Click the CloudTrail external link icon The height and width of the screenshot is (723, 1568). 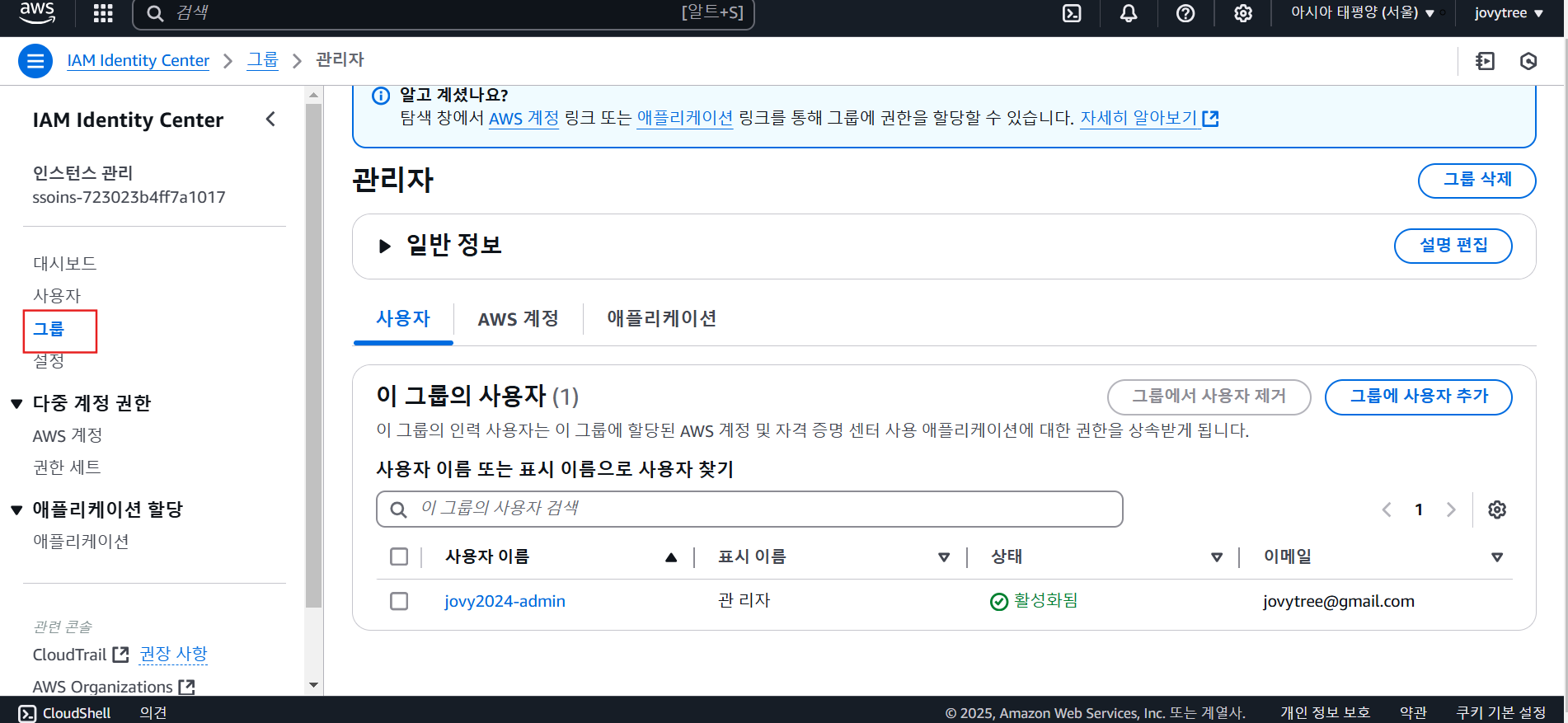[120, 655]
